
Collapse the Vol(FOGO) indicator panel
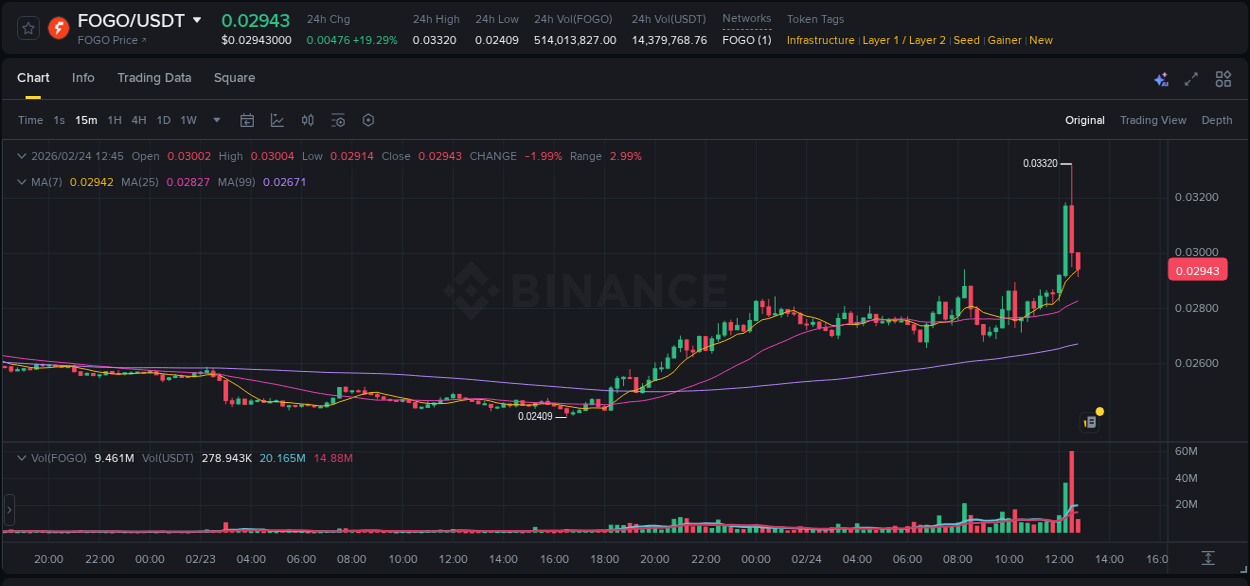(21, 457)
